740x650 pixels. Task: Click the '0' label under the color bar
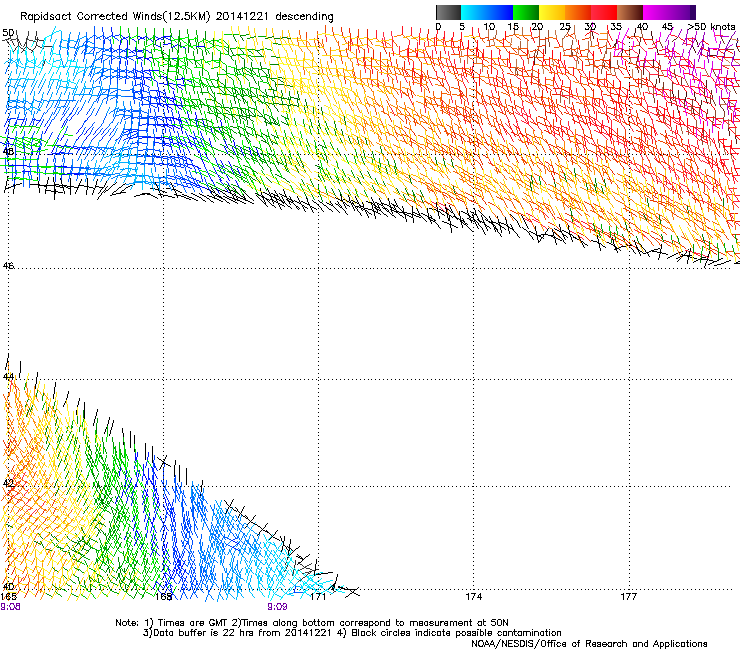pos(438,26)
